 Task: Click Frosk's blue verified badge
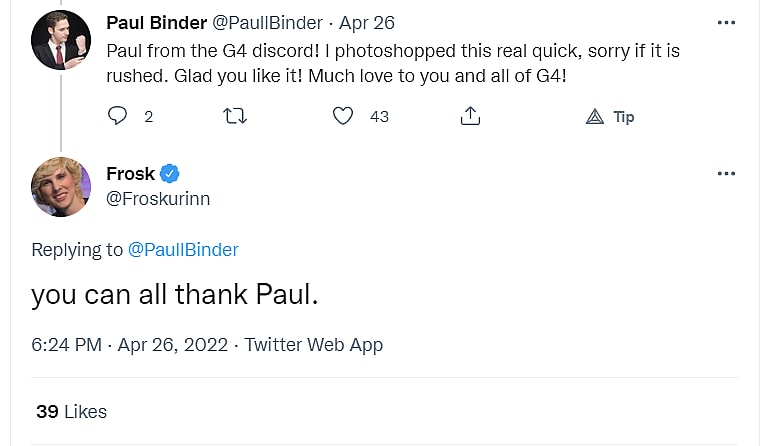170,174
